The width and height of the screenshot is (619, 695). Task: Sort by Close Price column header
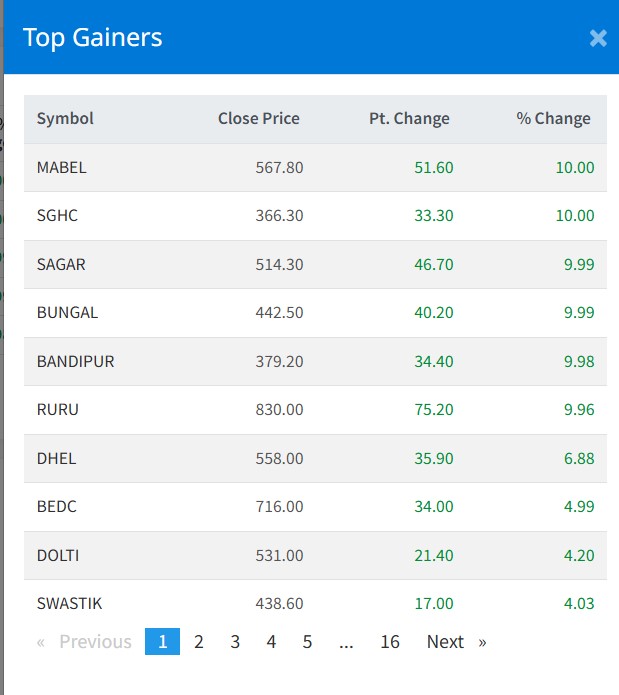point(258,119)
